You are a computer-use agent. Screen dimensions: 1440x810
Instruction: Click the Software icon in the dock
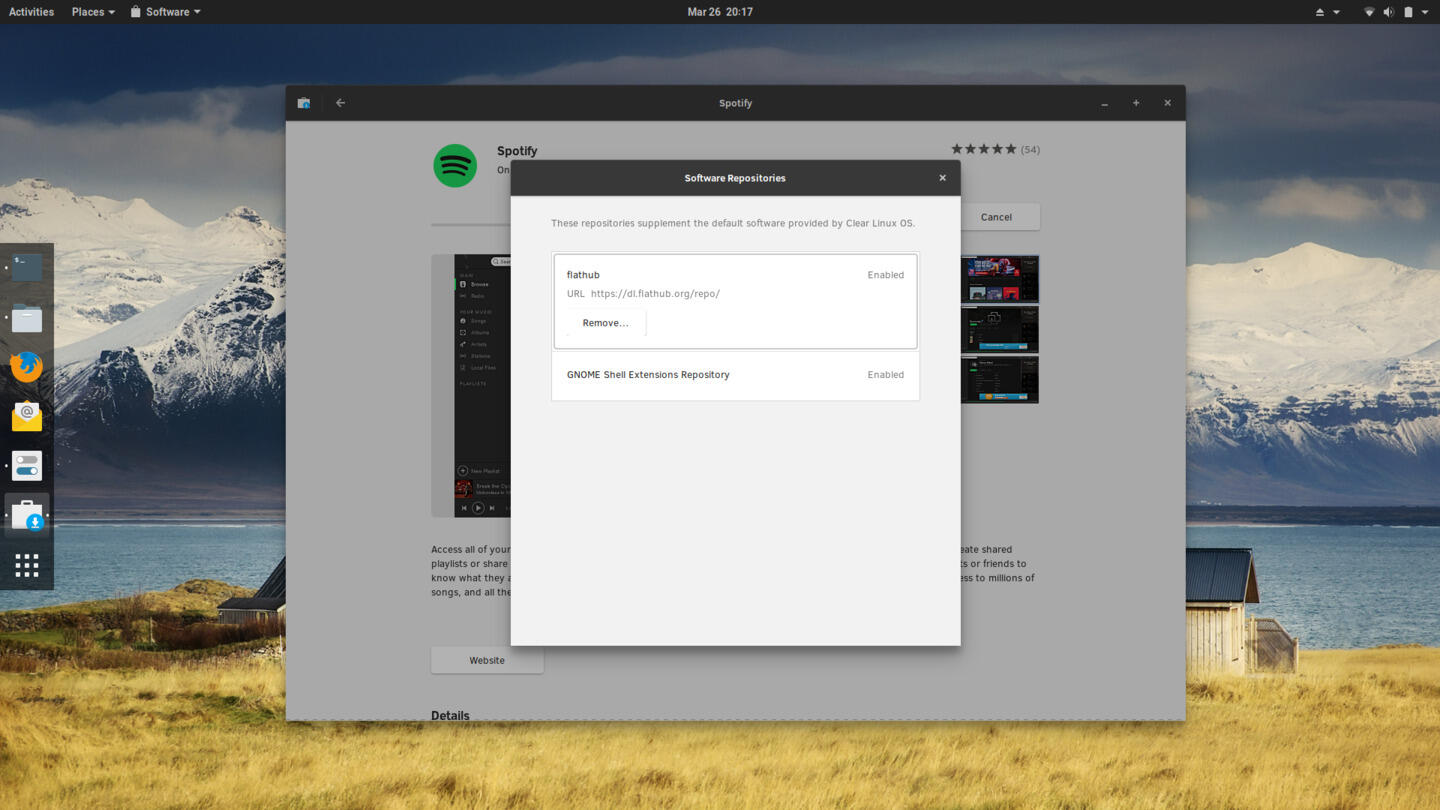[27, 516]
